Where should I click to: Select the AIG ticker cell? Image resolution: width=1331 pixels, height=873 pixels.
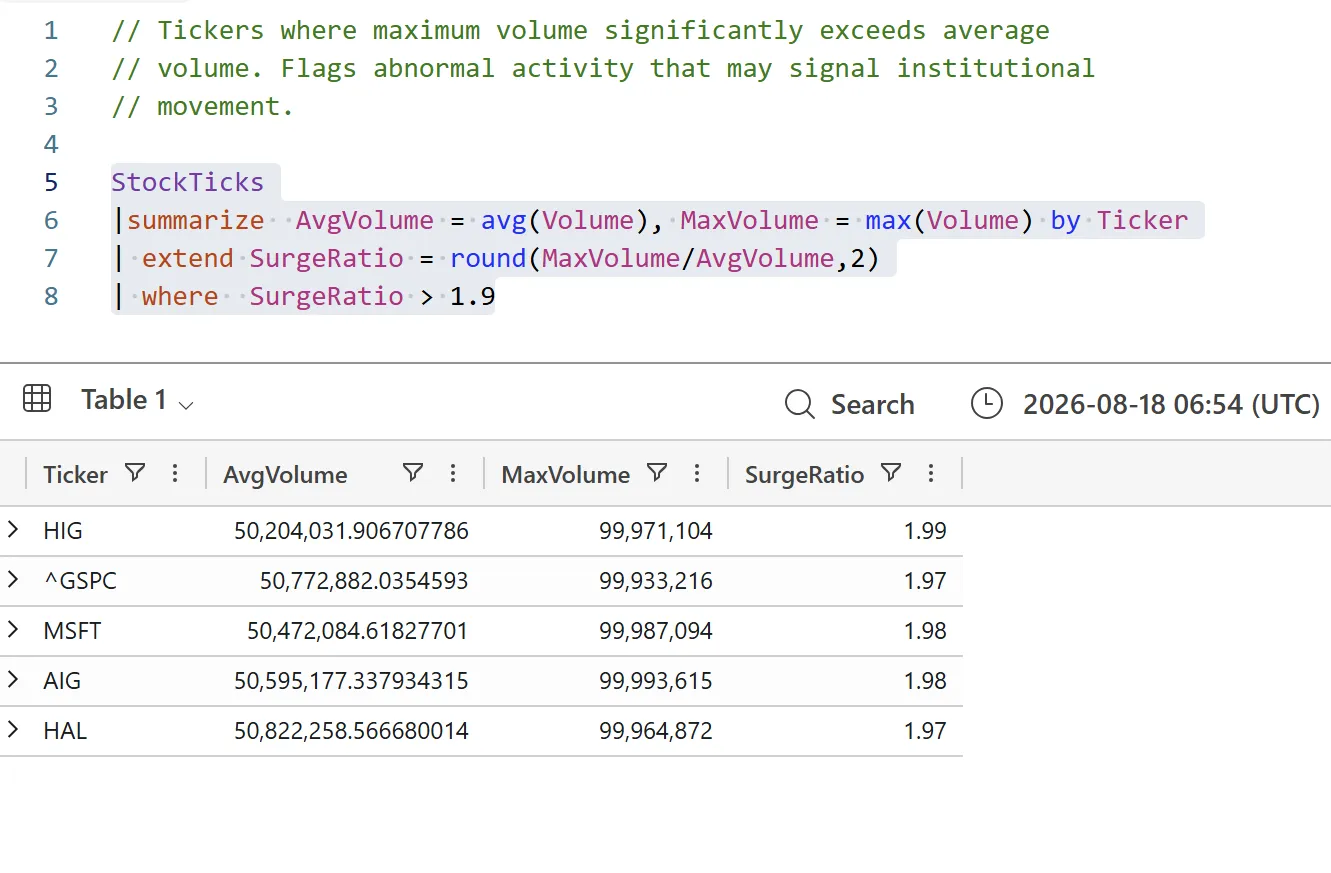[x=62, y=681]
